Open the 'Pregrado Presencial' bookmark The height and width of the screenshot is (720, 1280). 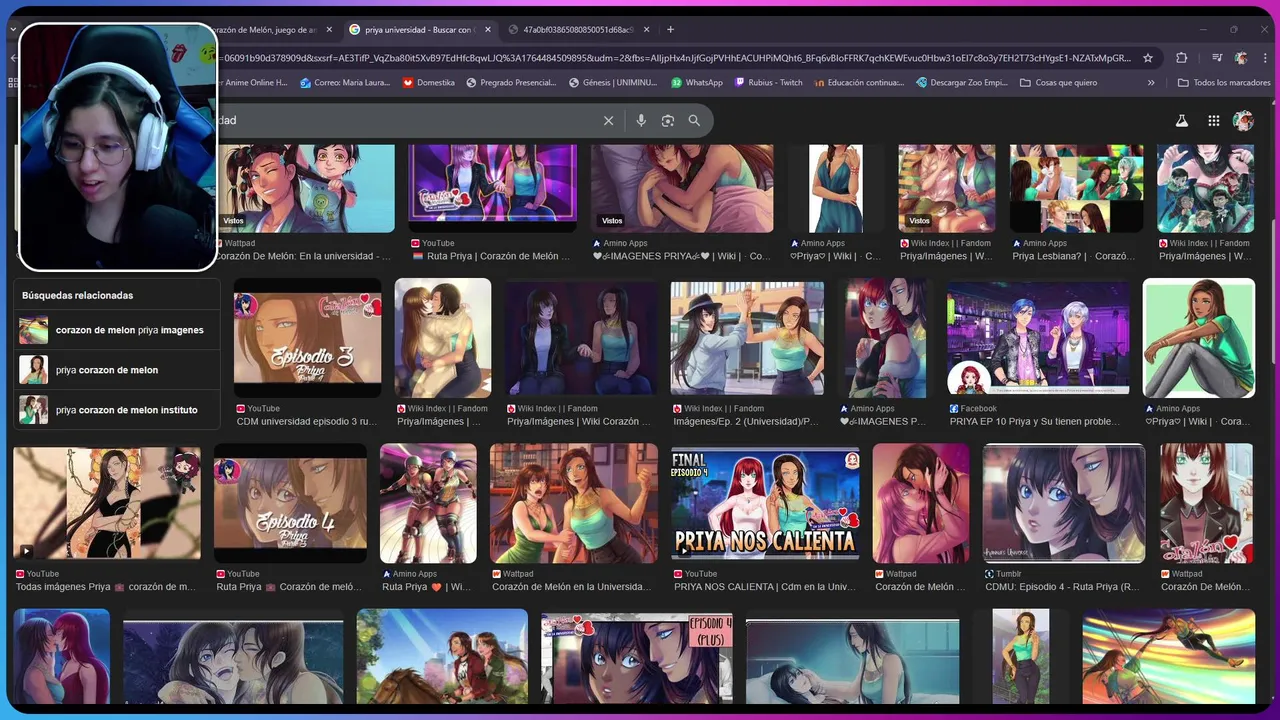510,83
